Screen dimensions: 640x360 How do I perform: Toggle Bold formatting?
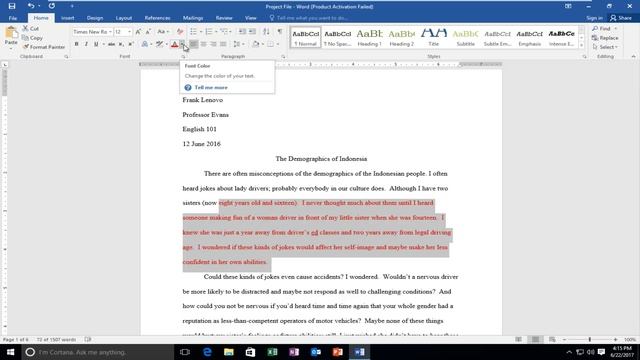[x=76, y=44]
